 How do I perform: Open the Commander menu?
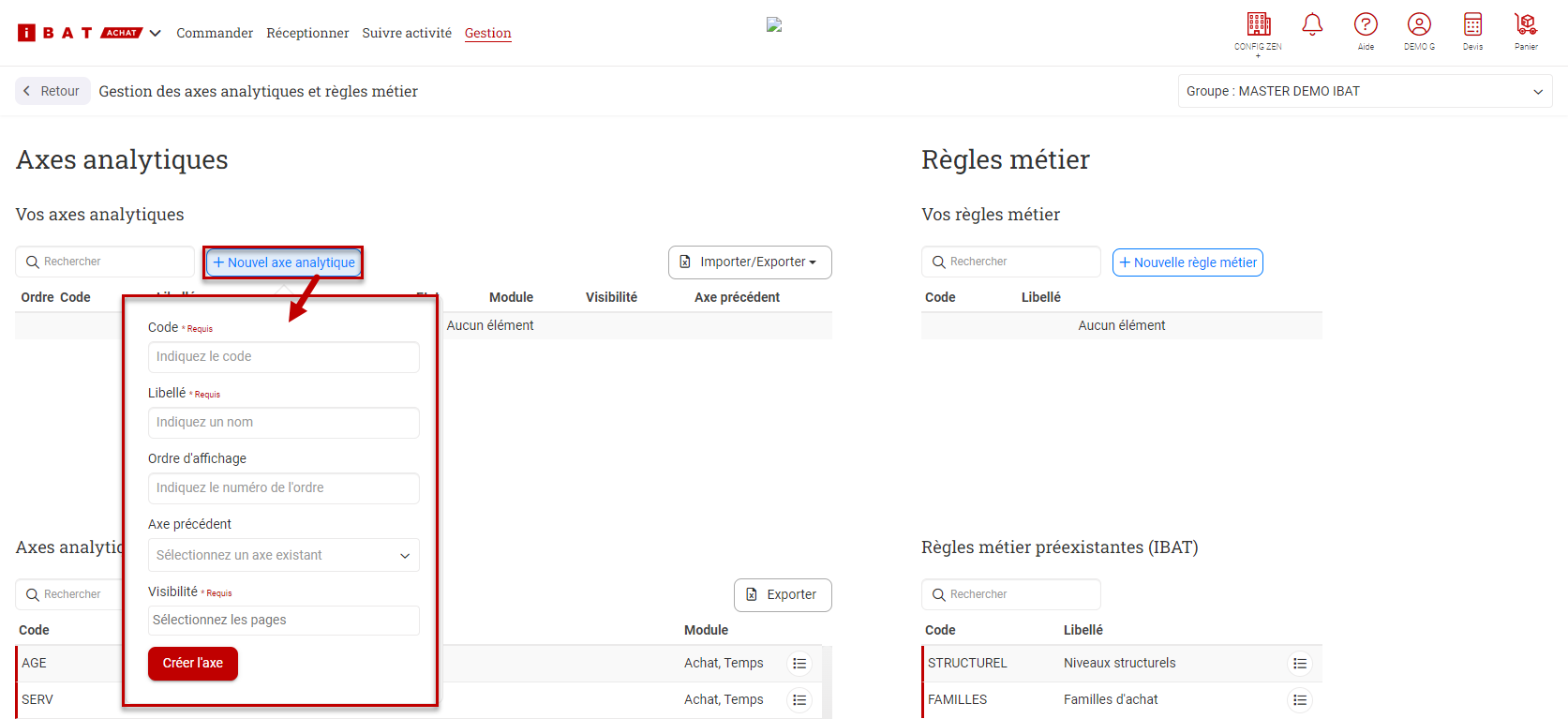(215, 34)
